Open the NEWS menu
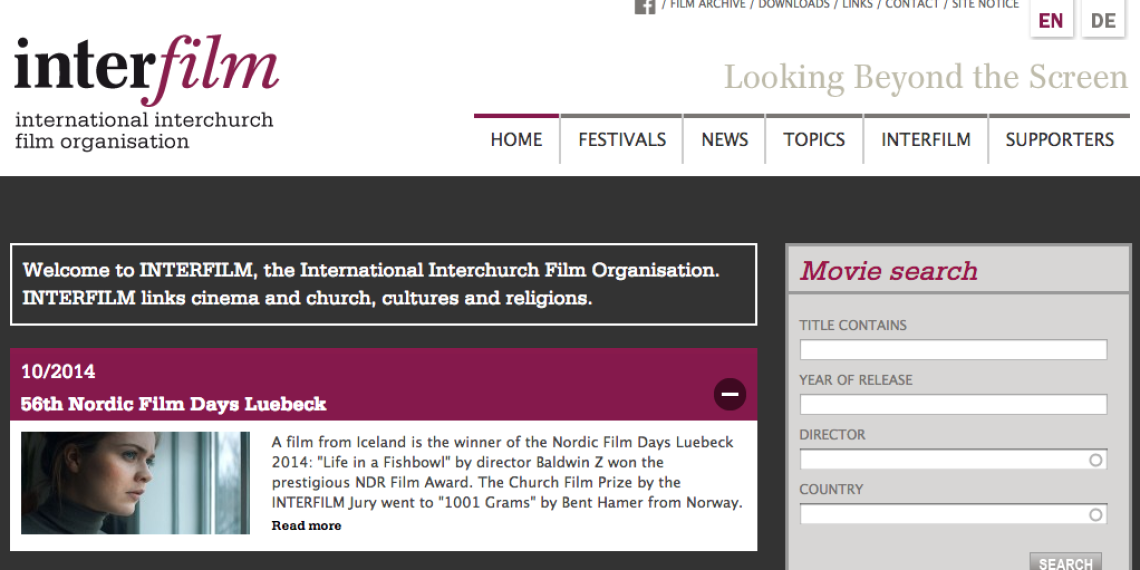The image size is (1140, 570). pyautogui.click(x=724, y=140)
